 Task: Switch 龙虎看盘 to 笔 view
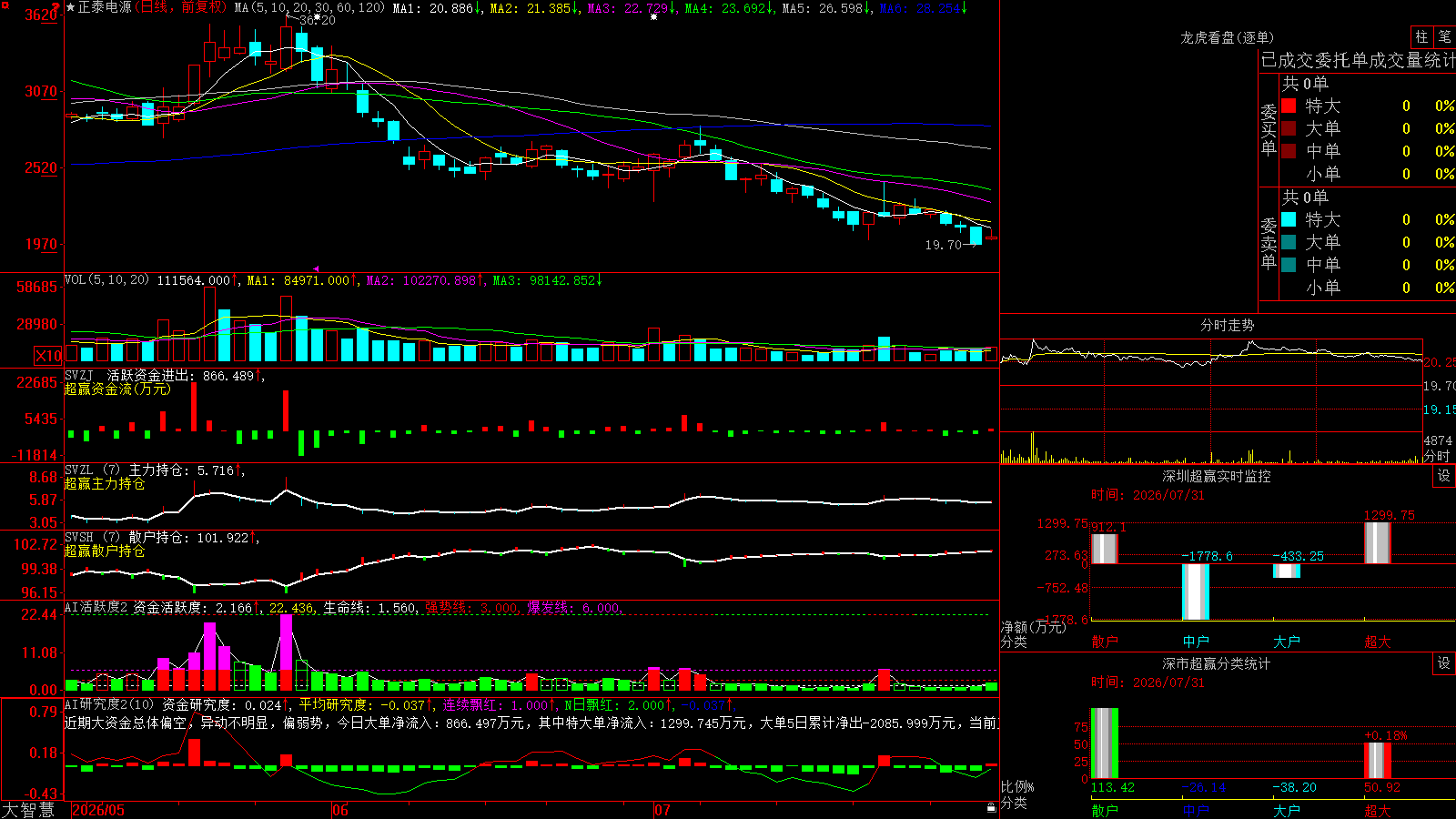tap(1445, 36)
